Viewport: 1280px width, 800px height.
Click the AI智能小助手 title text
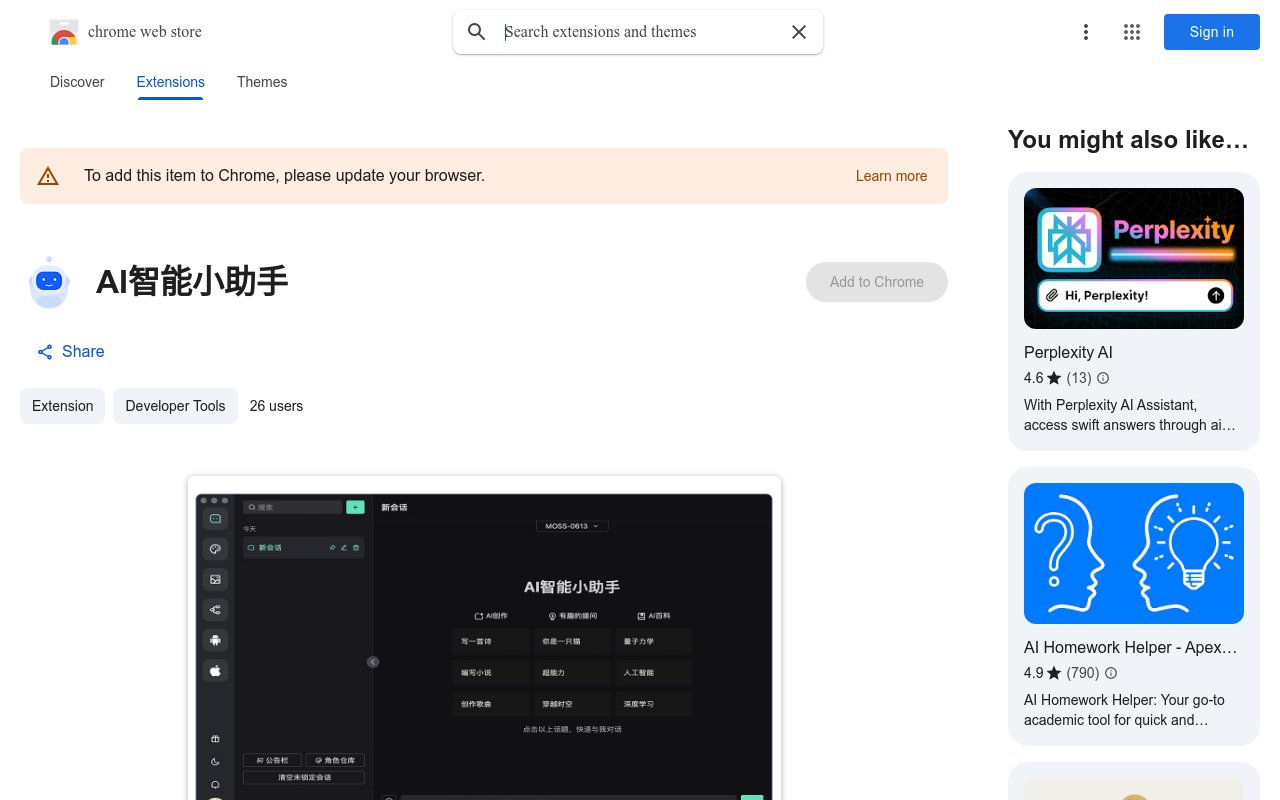coord(192,282)
